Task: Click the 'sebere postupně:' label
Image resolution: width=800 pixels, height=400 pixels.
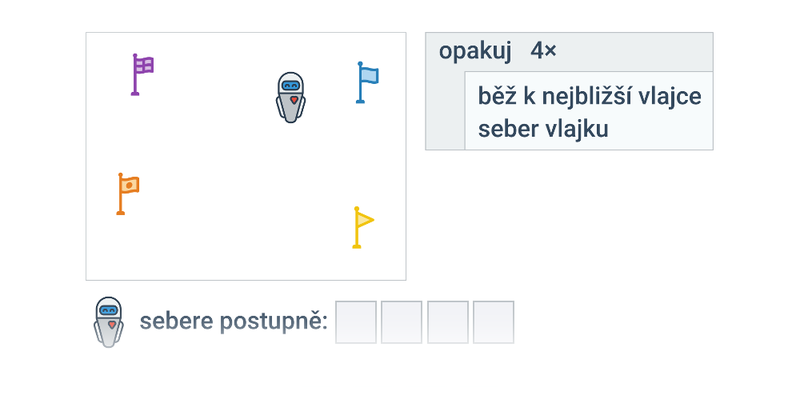Action: point(234,322)
